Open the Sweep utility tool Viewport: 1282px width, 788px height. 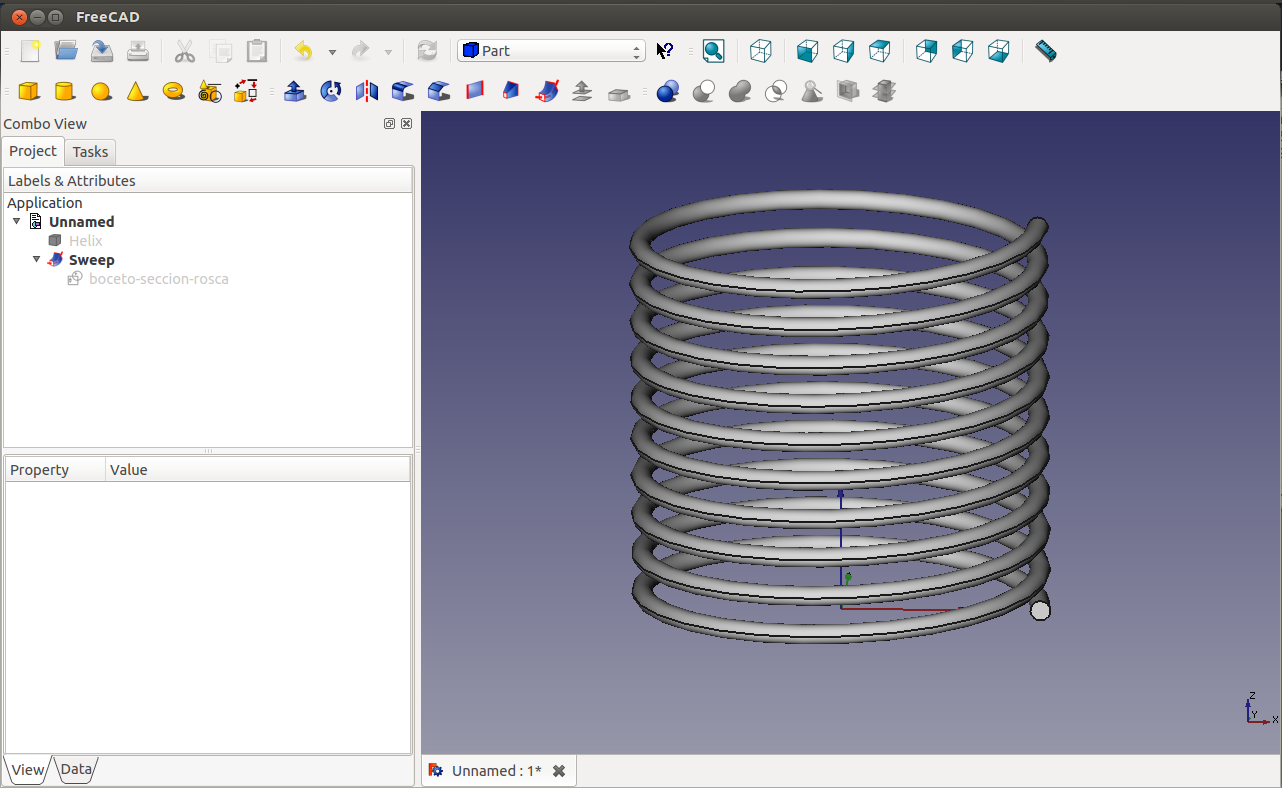tap(547, 92)
